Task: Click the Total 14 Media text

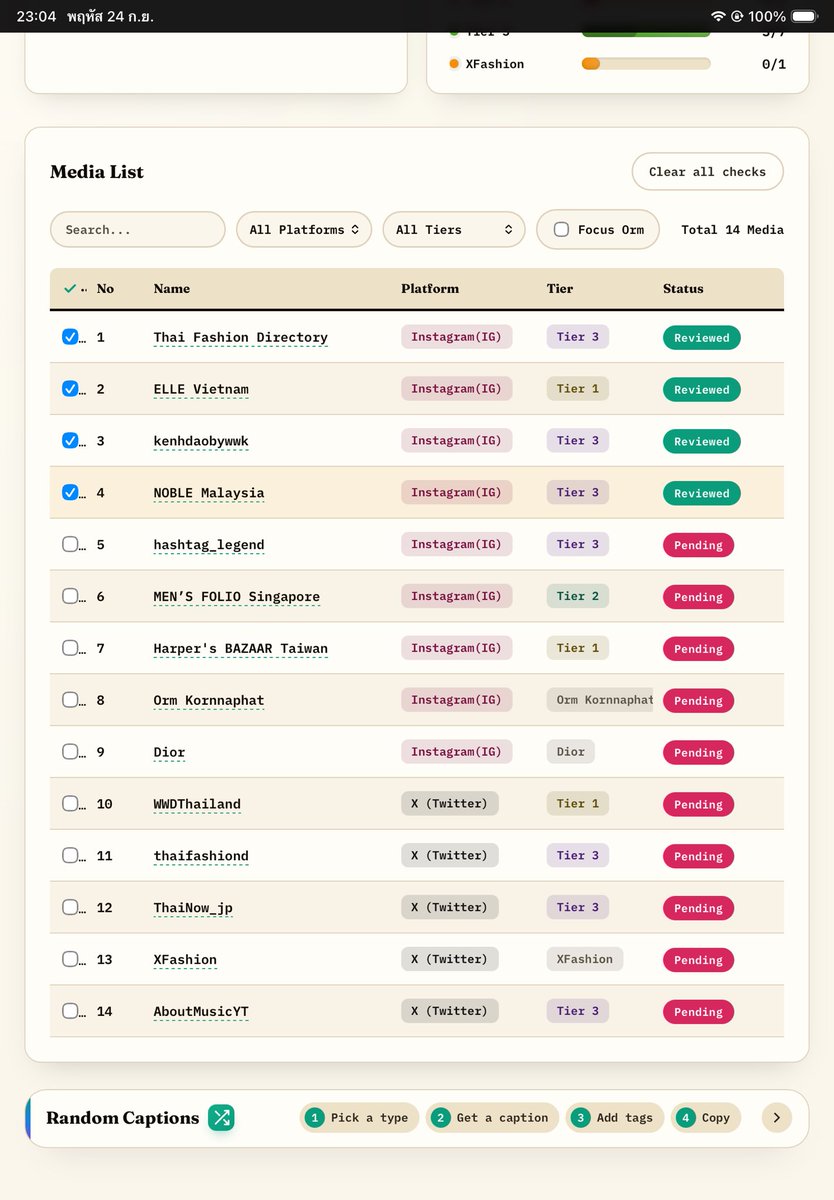Action: point(732,230)
